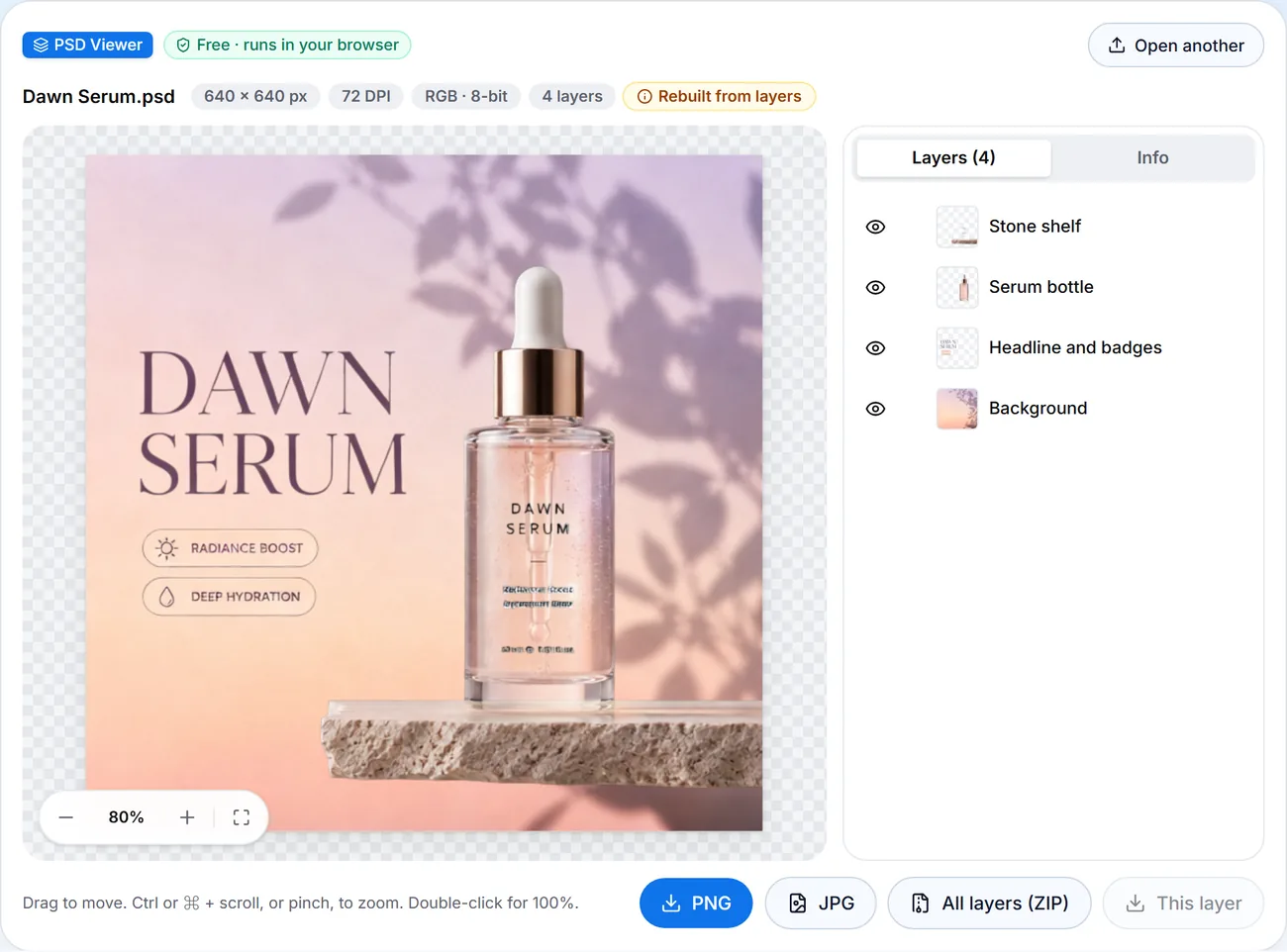Click the 80% zoom level value
The image size is (1287, 952).
click(x=127, y=817)
